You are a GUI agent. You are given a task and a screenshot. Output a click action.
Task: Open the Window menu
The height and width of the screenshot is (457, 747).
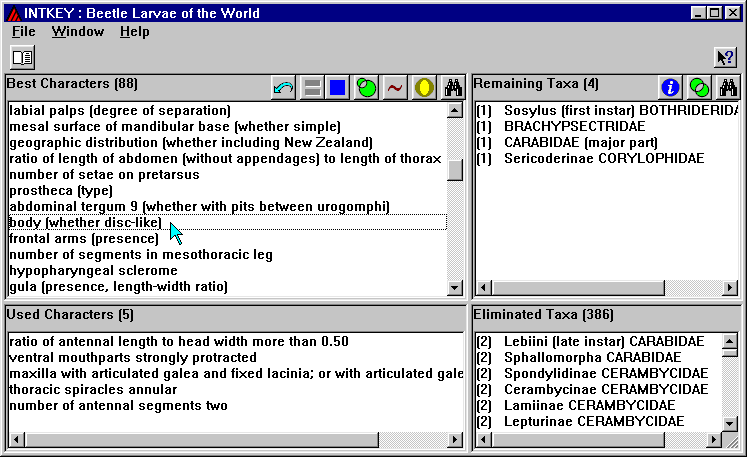coord(78,31)
